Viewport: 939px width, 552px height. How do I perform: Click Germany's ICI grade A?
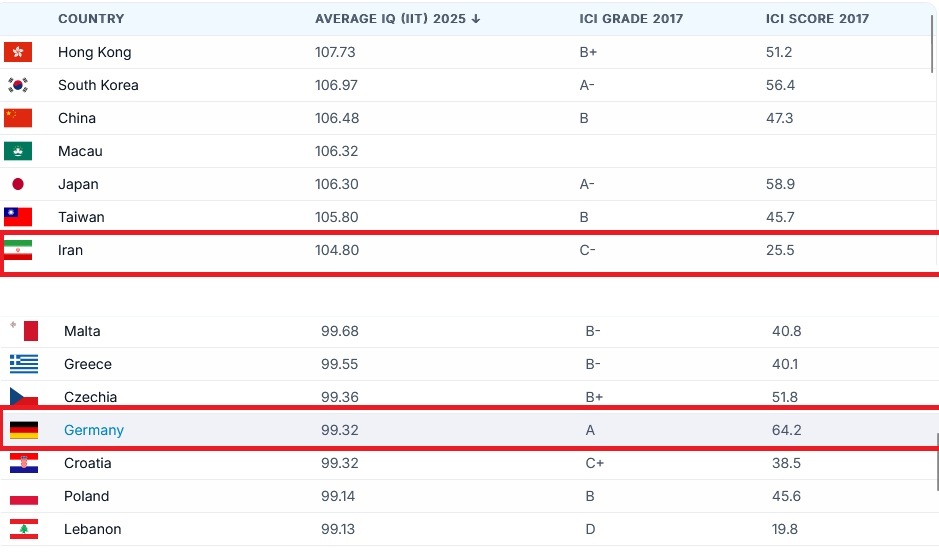point(590,430)
